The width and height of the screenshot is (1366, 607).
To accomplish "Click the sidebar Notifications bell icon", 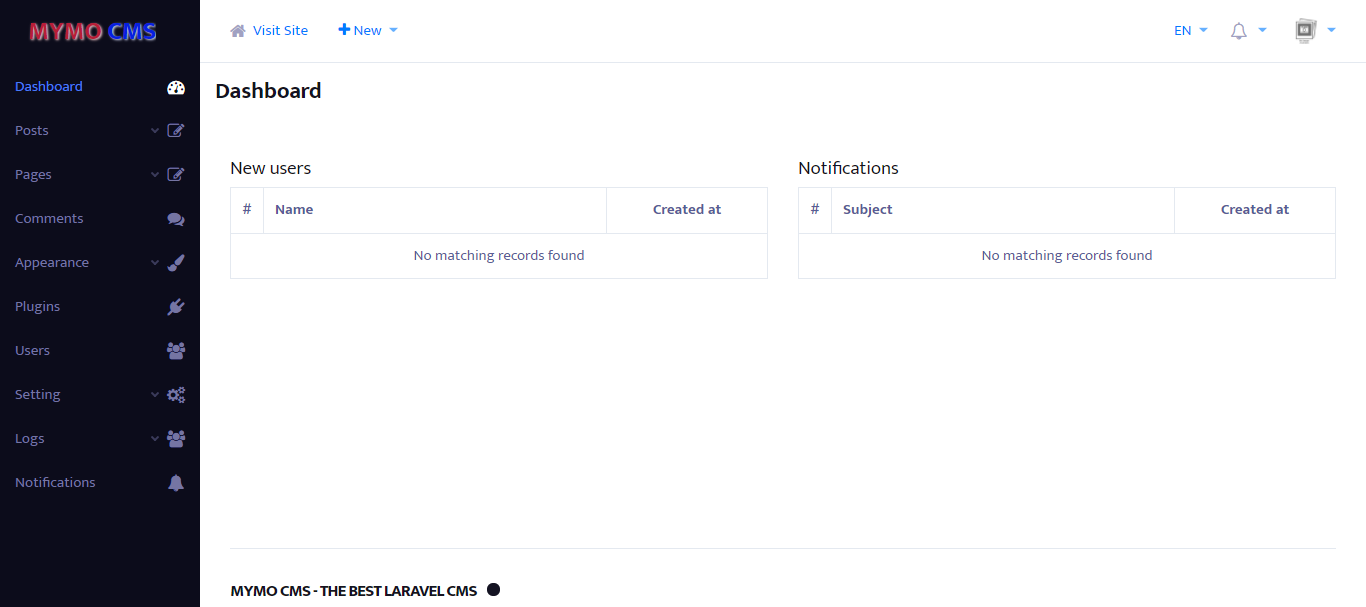I will pyautogui.click(x=176, y=483).
